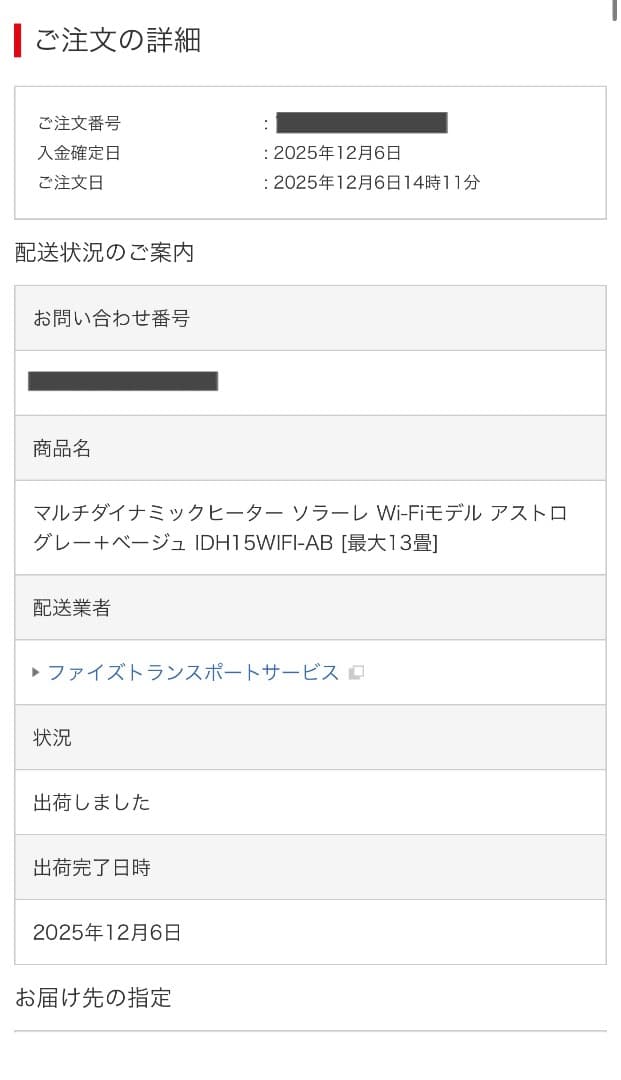This screenshot has height=1080, width=621.
Task: Click the external window icon beside the carrier link
Action: [356, 673]
